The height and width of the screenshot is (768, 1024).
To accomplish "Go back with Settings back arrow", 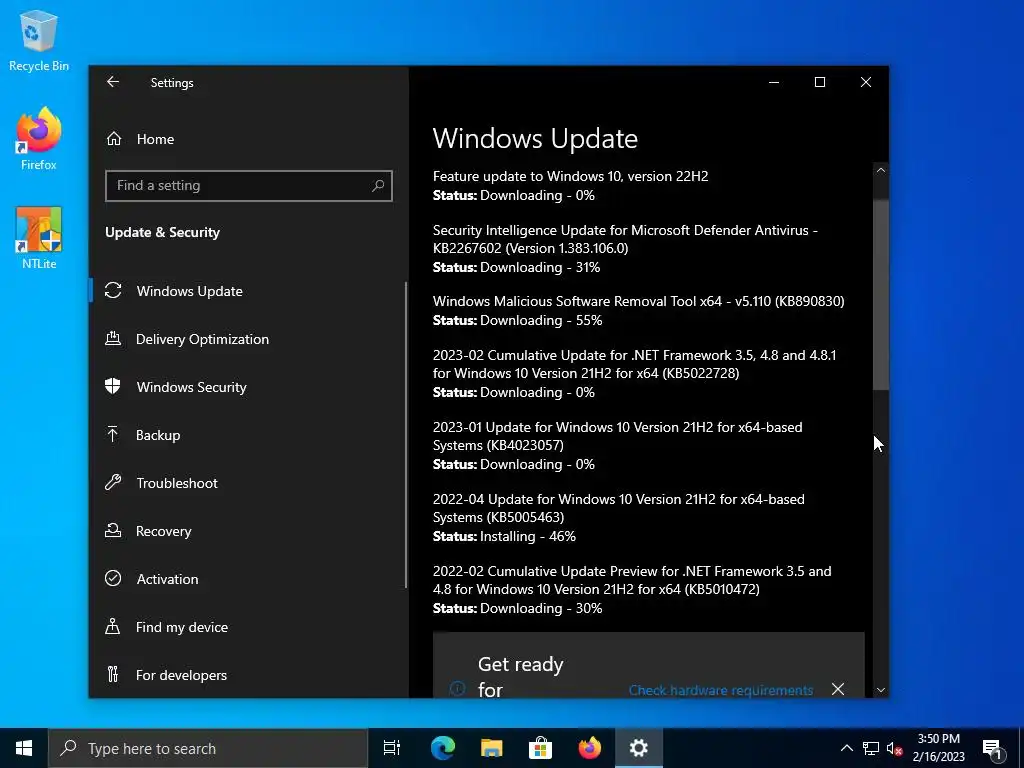I will [113, 82].
